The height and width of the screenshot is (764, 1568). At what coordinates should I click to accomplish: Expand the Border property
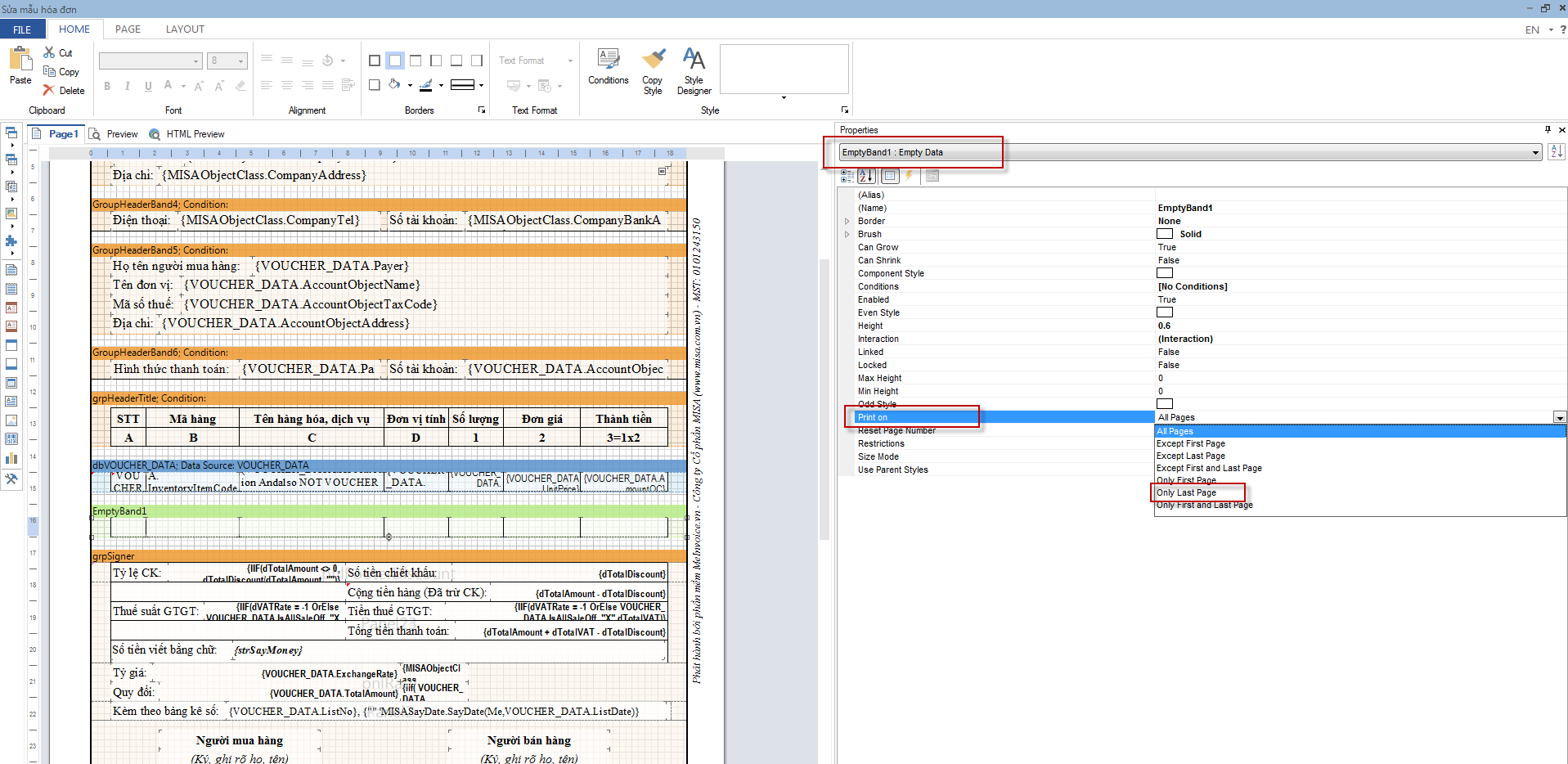847,221
